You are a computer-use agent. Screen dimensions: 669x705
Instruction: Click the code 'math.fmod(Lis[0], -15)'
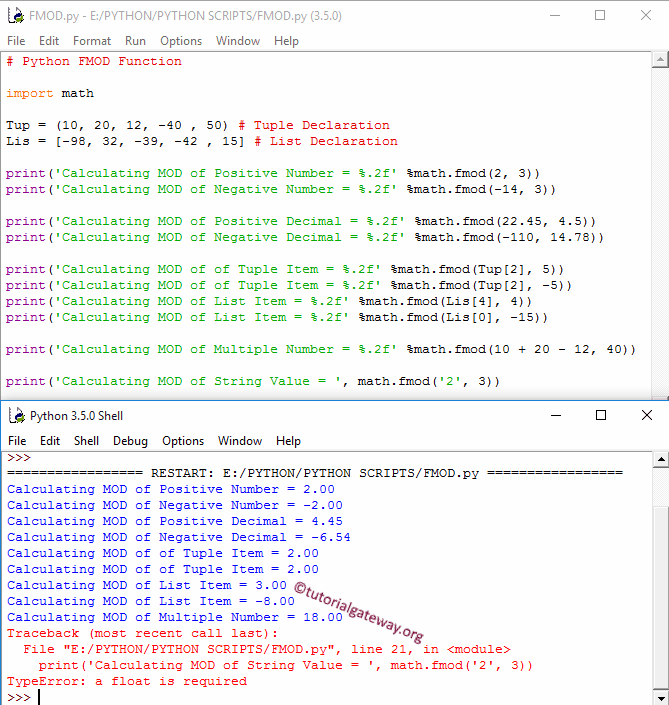coord(453,317)
